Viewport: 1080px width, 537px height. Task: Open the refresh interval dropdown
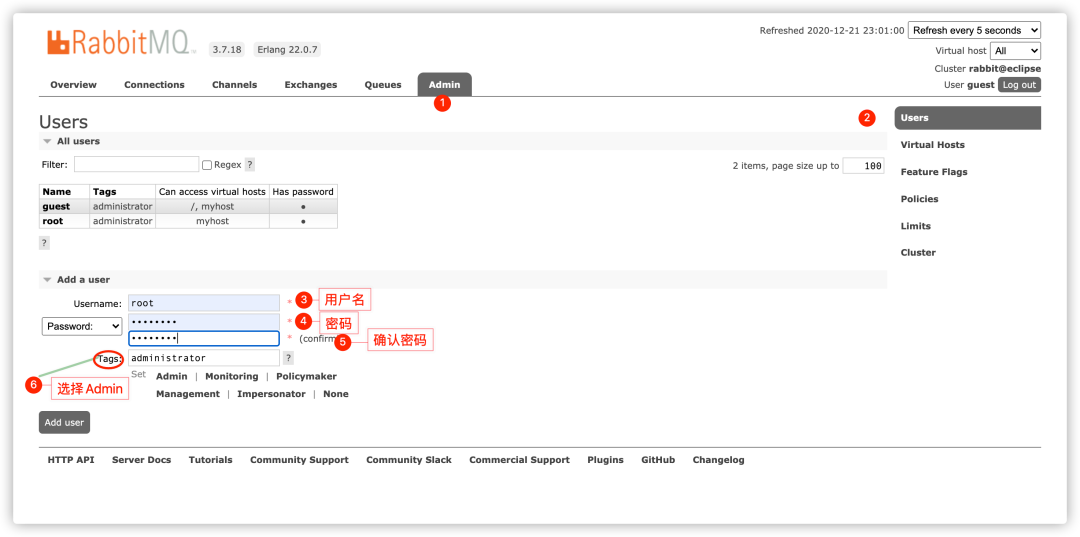pos(975,30)
